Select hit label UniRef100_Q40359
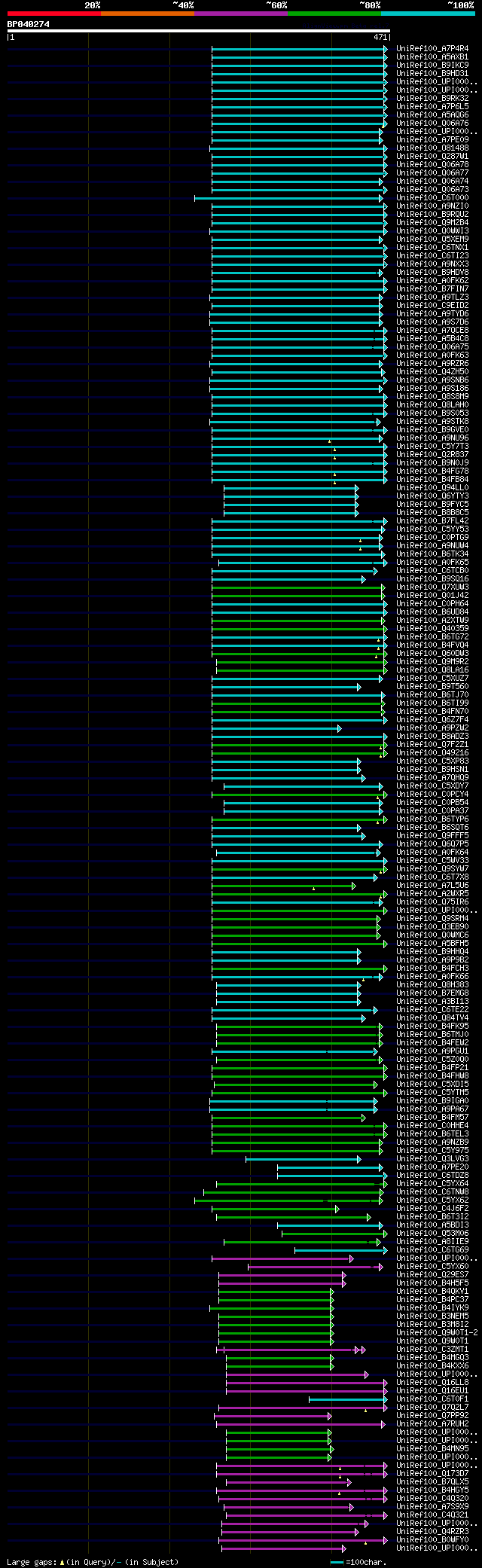 tap(432, 628)
